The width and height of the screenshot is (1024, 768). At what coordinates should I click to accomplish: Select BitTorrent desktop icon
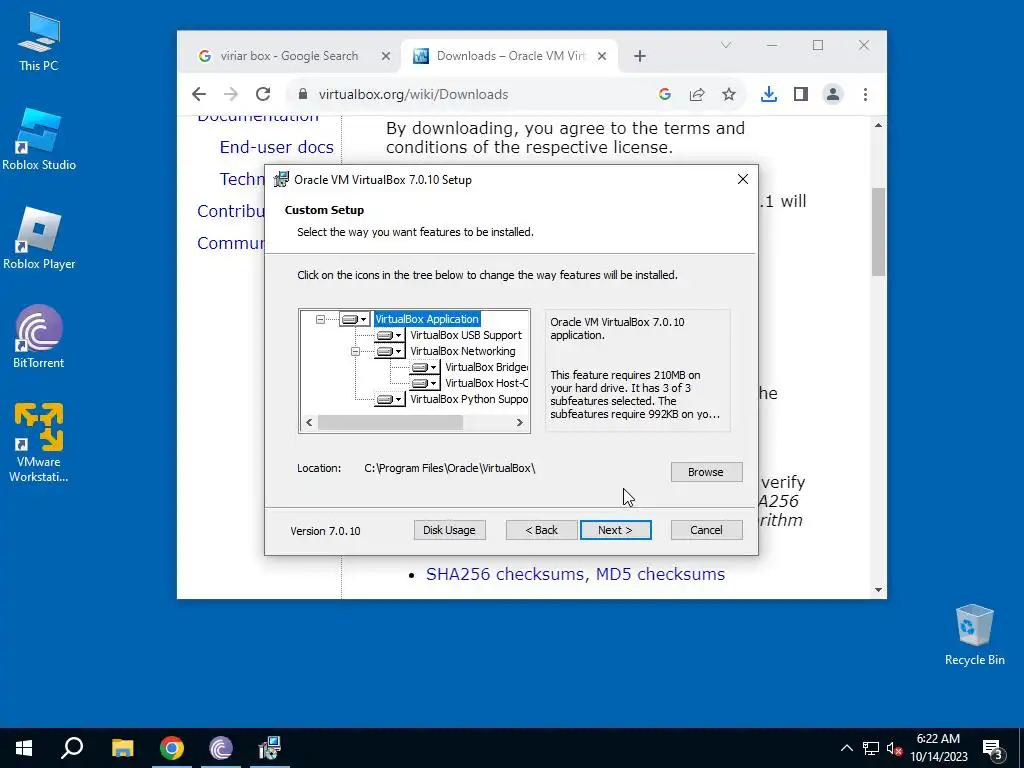(x=39, y=337)
